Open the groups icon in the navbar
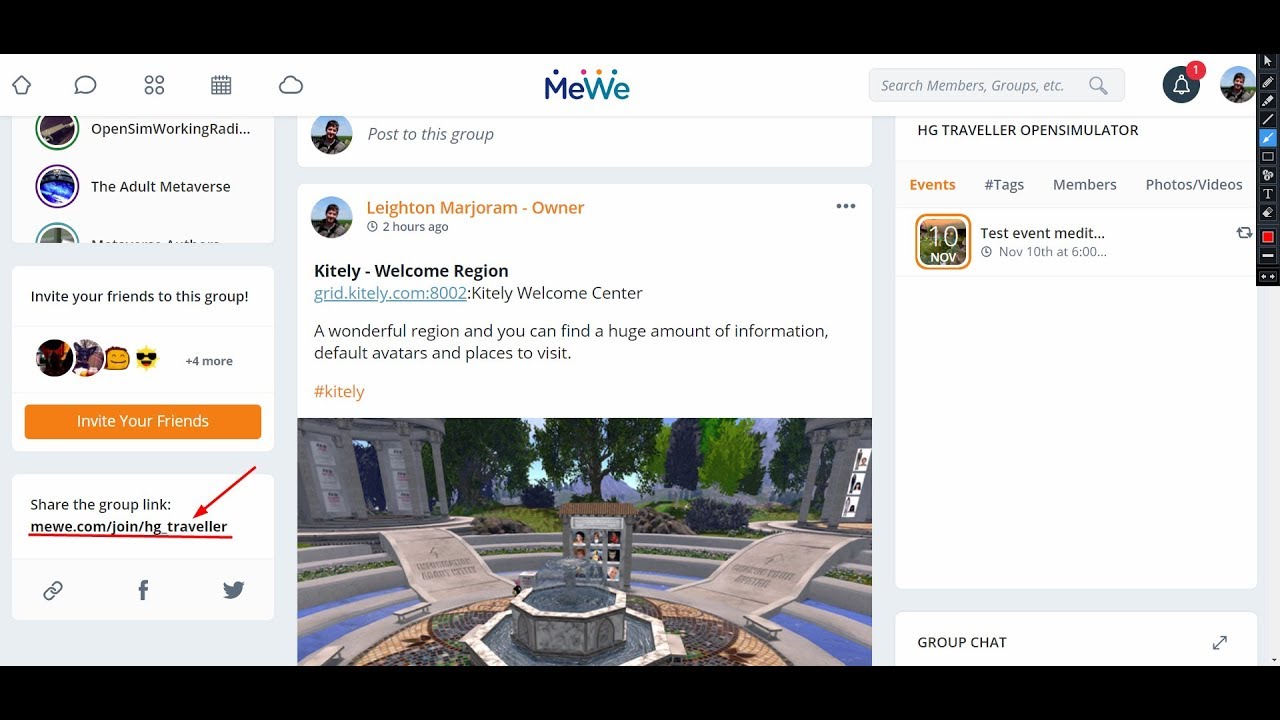The image size is (1280, 720). (154, 85)
